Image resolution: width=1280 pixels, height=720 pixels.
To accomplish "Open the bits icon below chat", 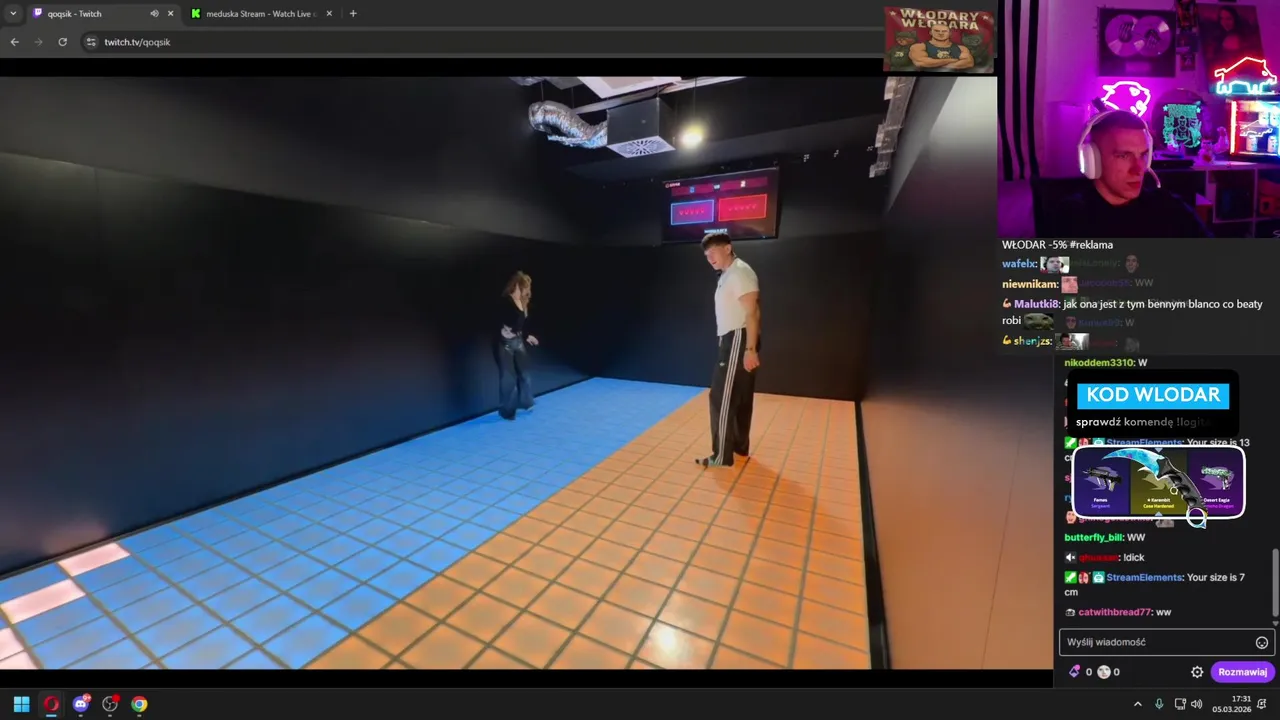I will (1075, 672).
